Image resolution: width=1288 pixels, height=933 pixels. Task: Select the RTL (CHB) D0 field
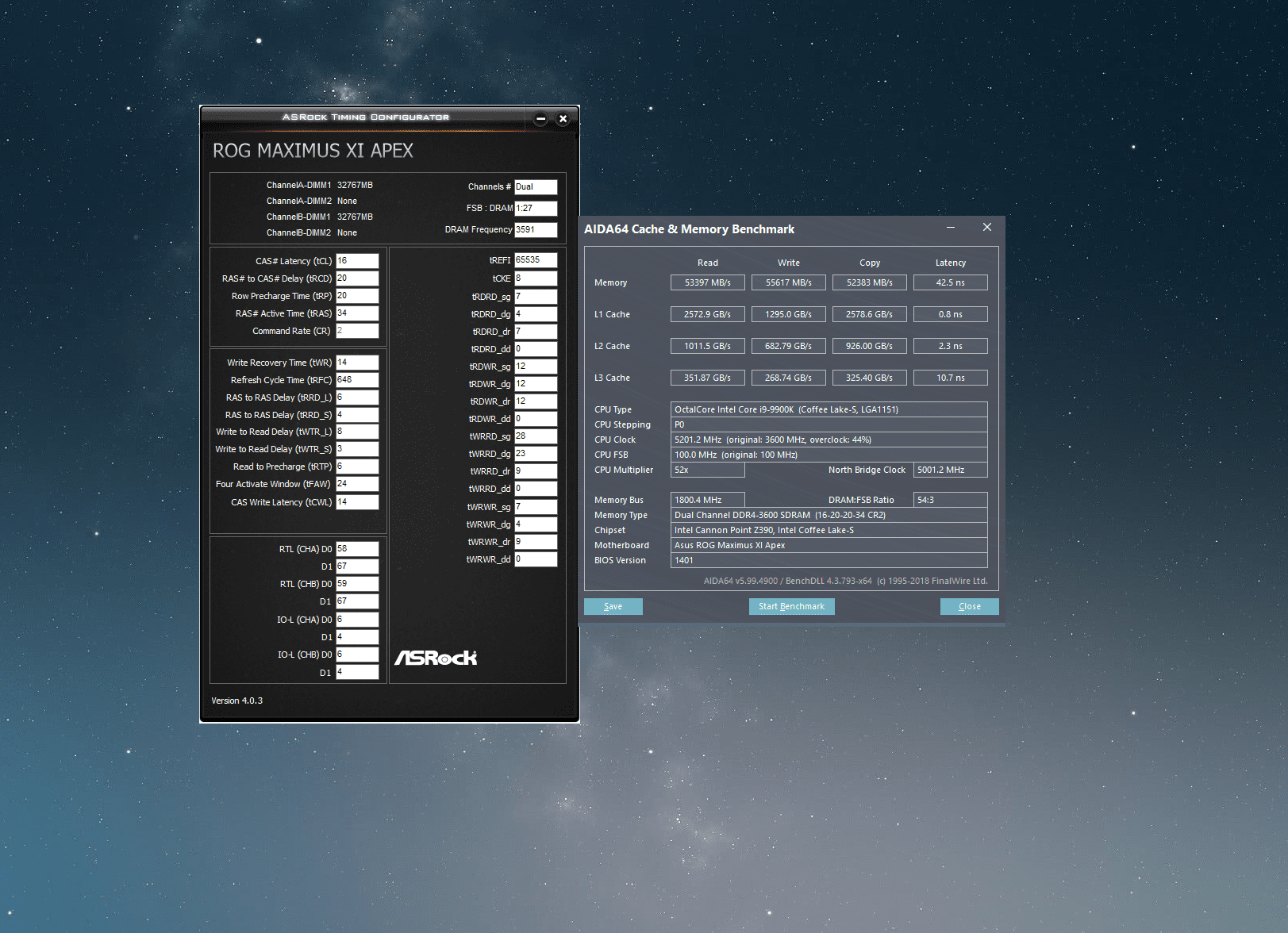[357, 584]
